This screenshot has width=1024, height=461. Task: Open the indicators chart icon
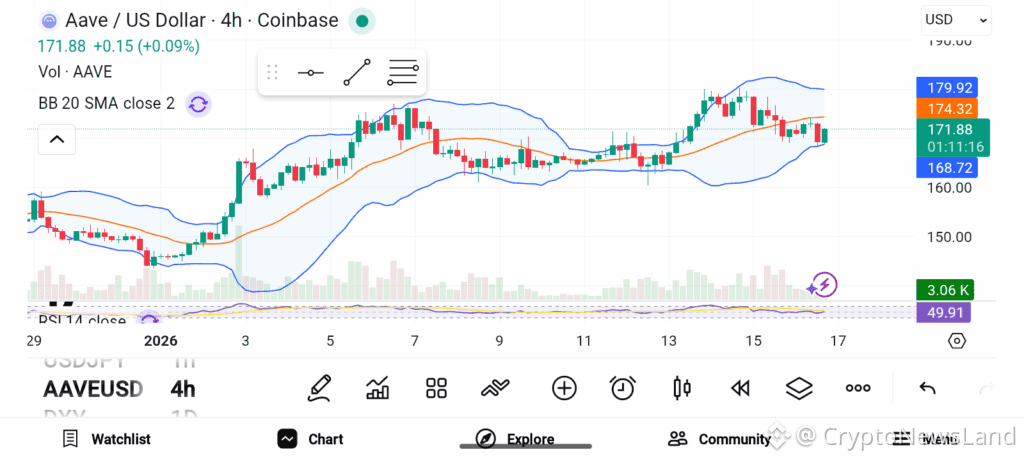[378, 388]
